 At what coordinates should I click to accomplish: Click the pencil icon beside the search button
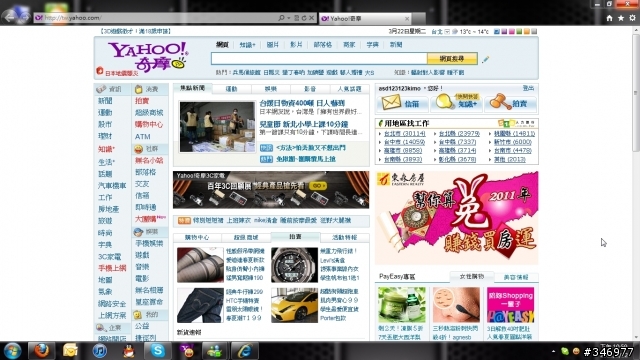coord(485,60)
